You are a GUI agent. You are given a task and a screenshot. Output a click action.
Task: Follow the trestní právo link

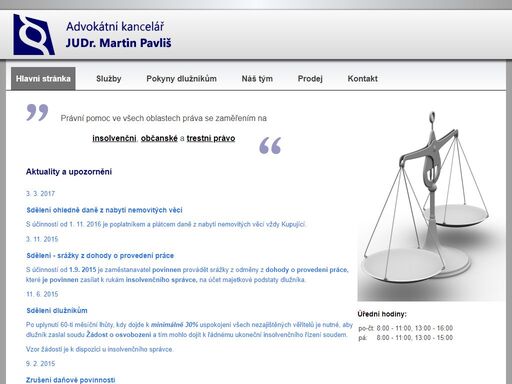click(211, 138)
